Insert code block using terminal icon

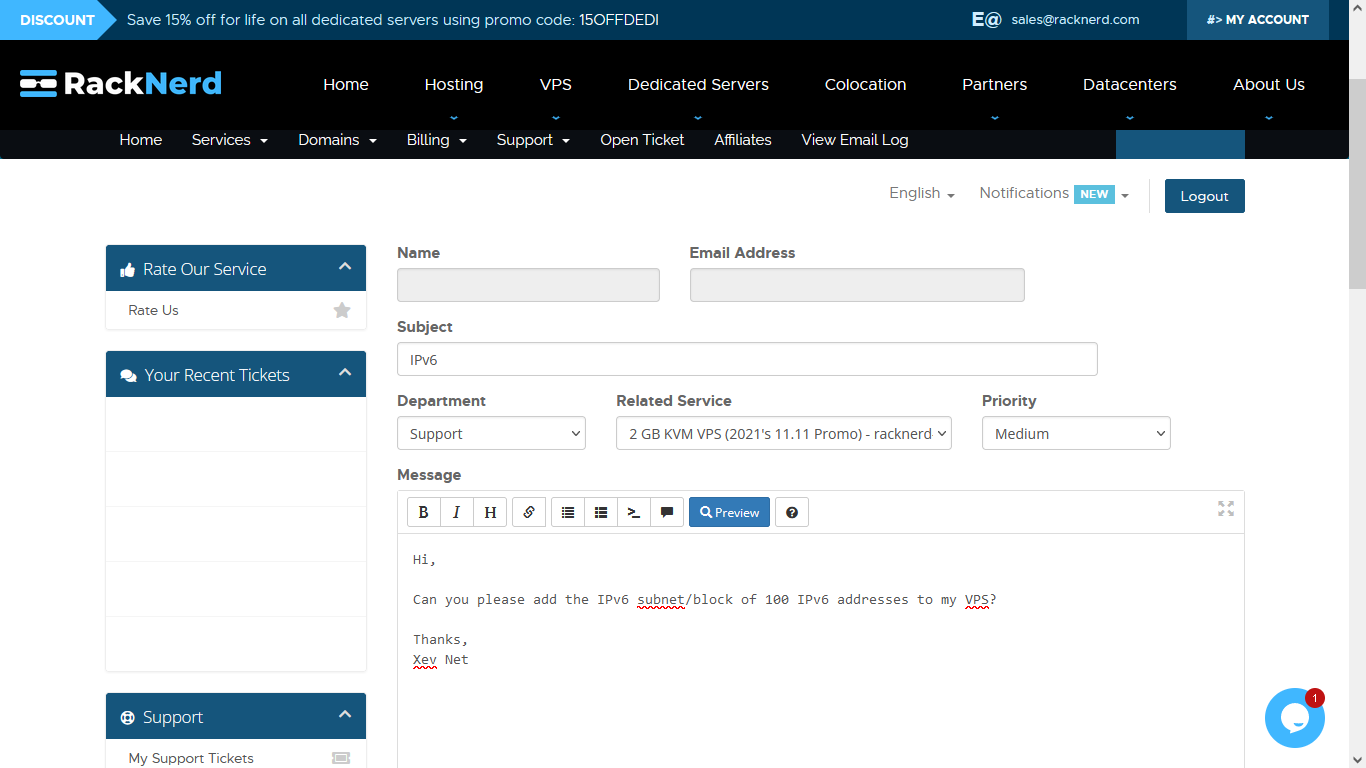(634, 512)
